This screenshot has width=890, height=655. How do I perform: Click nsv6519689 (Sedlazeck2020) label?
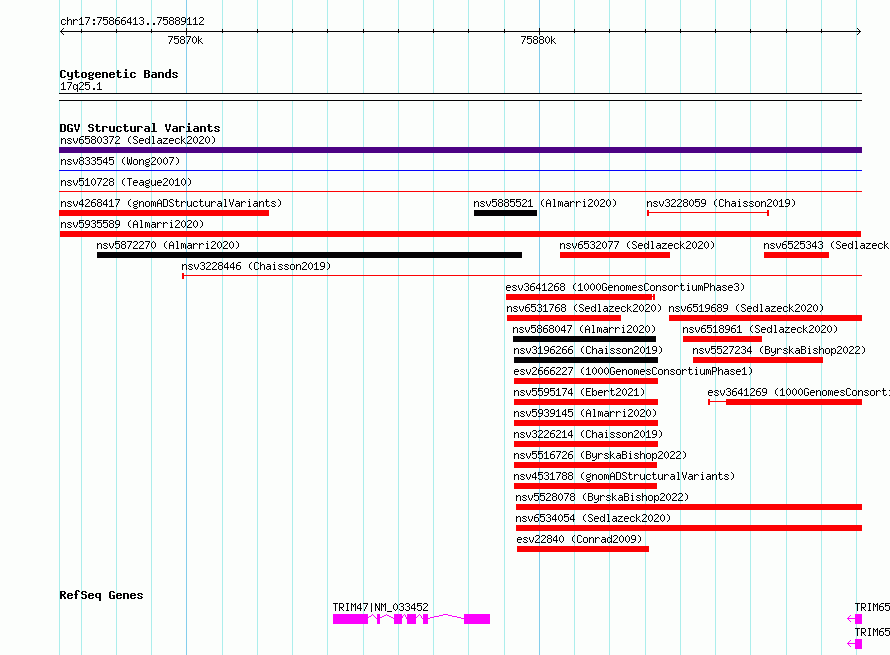coord(746,308)
